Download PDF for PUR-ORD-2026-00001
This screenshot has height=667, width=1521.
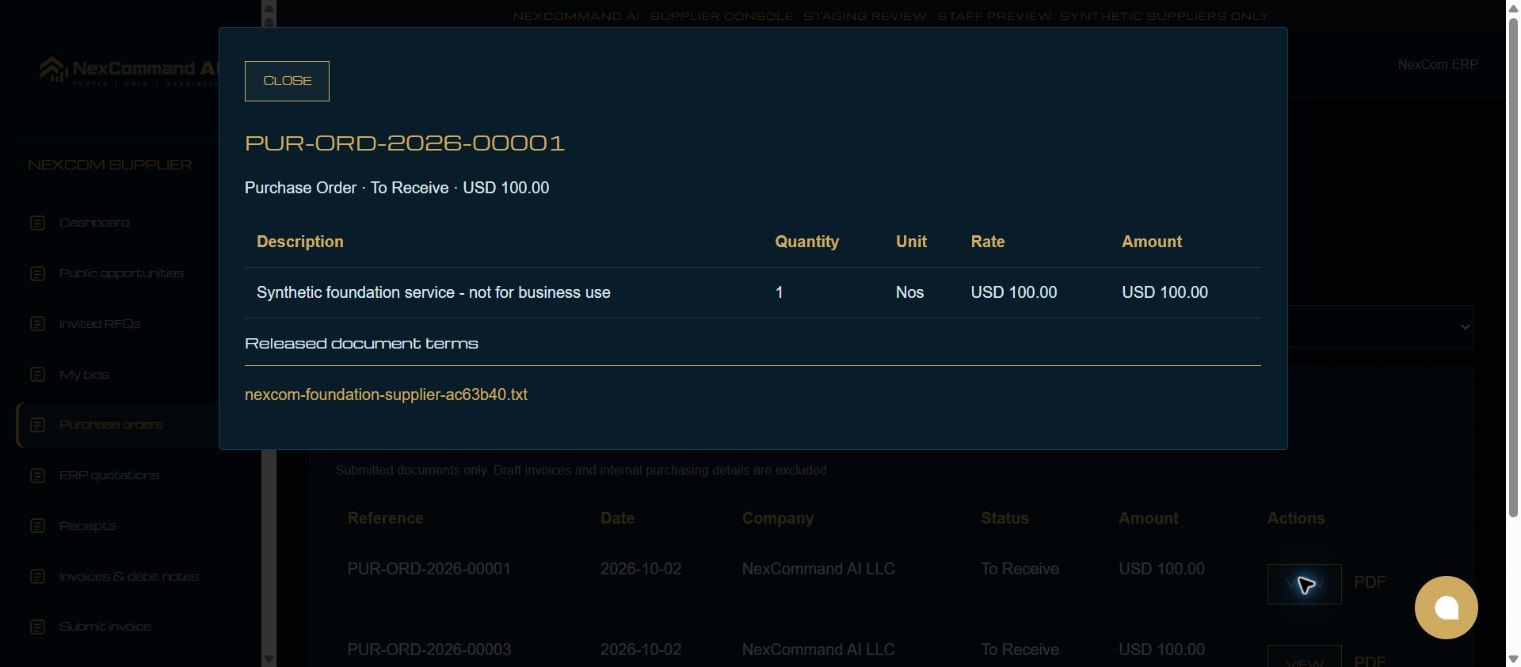click(x=1369, y=582)
